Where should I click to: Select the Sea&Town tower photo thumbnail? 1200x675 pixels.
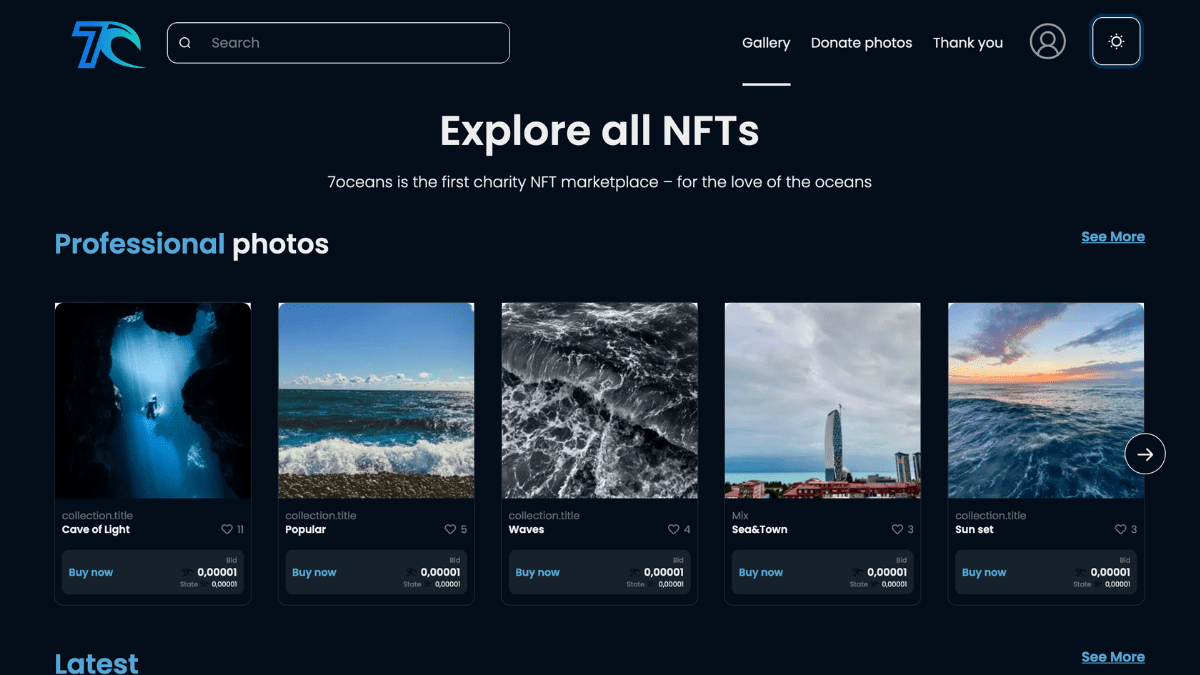[x=822, y=400]
